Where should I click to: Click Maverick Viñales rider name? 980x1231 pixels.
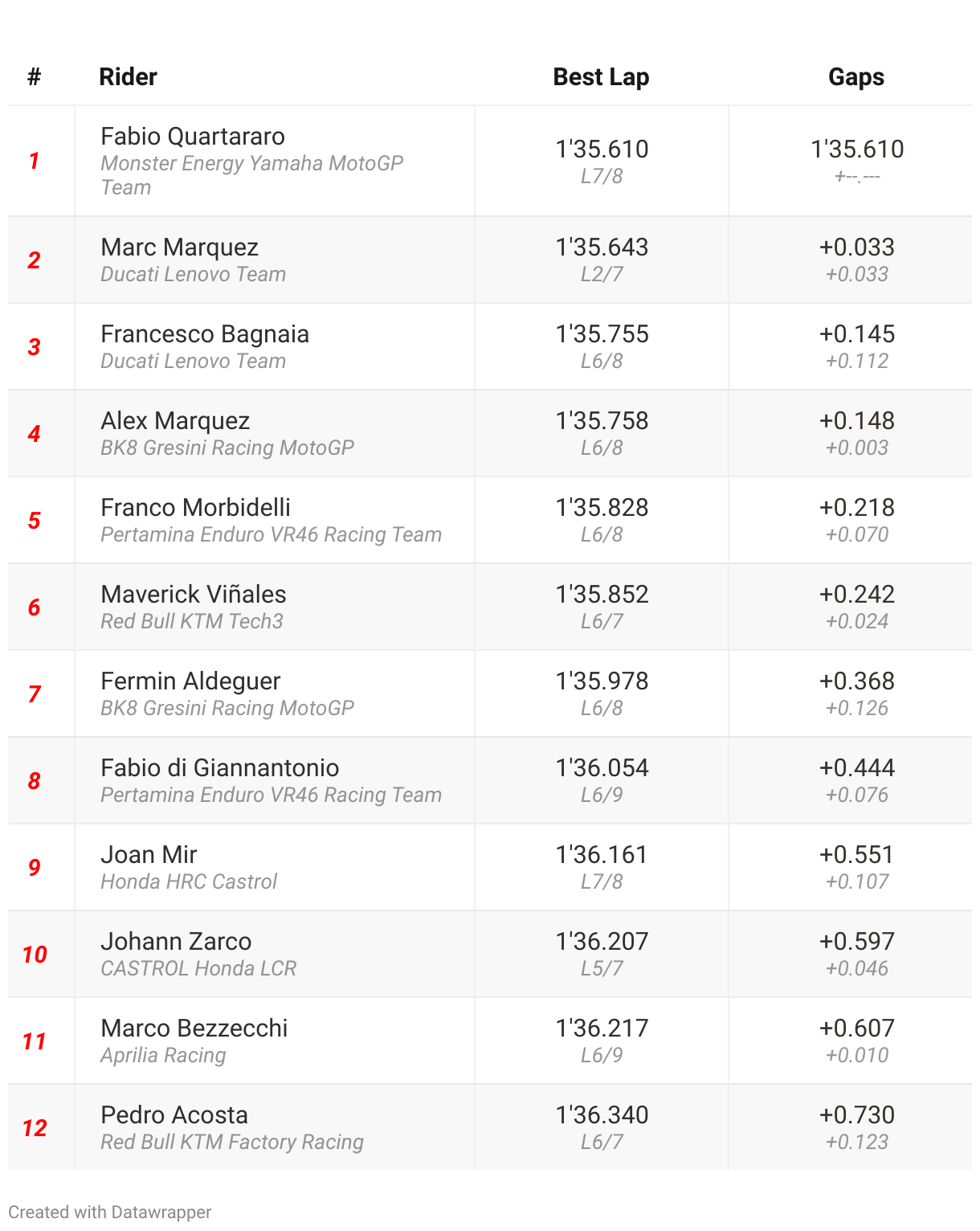coord(194,595)
